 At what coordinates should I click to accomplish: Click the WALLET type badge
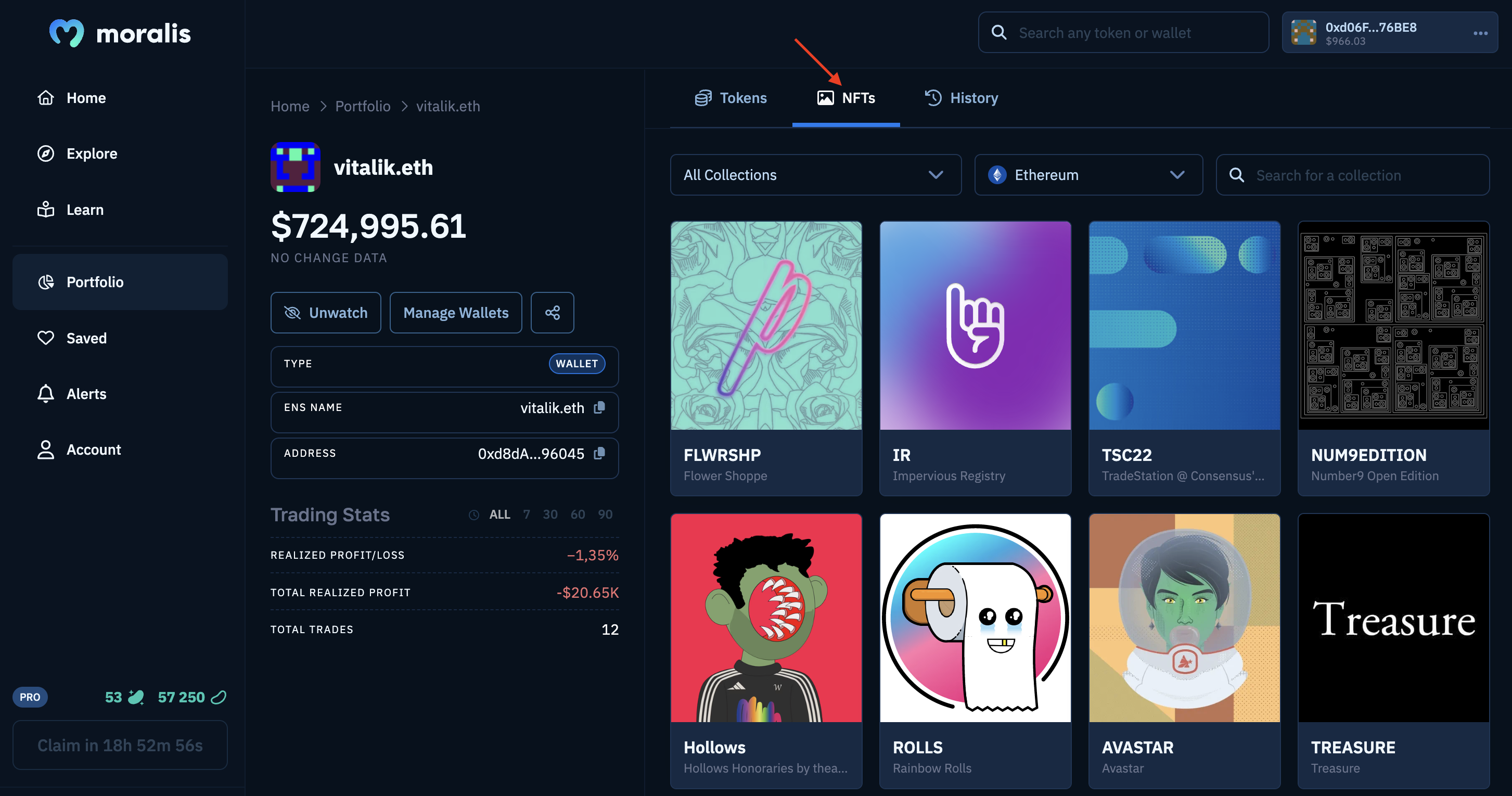[x=577, y=363]
